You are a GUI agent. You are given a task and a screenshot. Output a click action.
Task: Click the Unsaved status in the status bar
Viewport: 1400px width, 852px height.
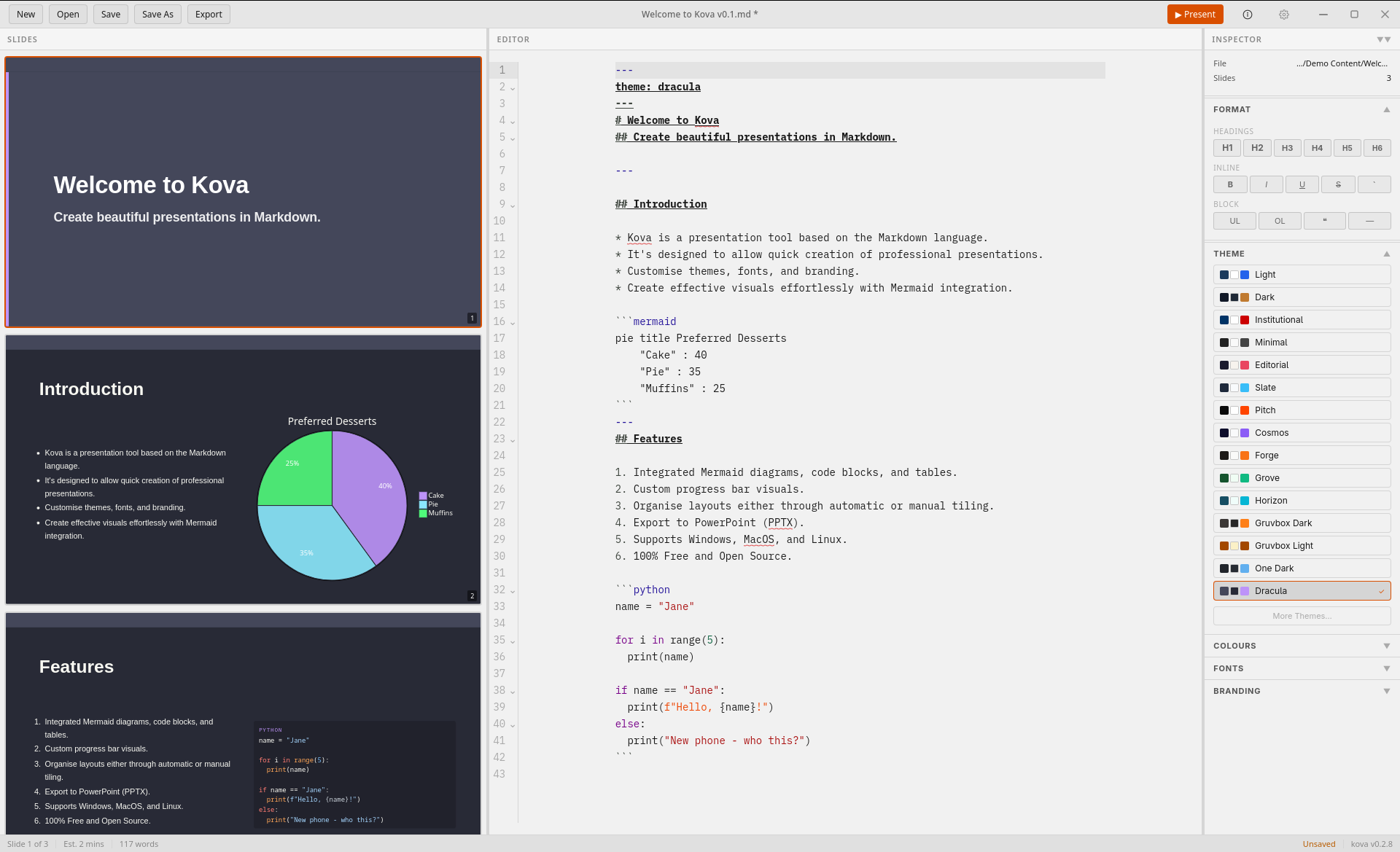point(1318,844)
